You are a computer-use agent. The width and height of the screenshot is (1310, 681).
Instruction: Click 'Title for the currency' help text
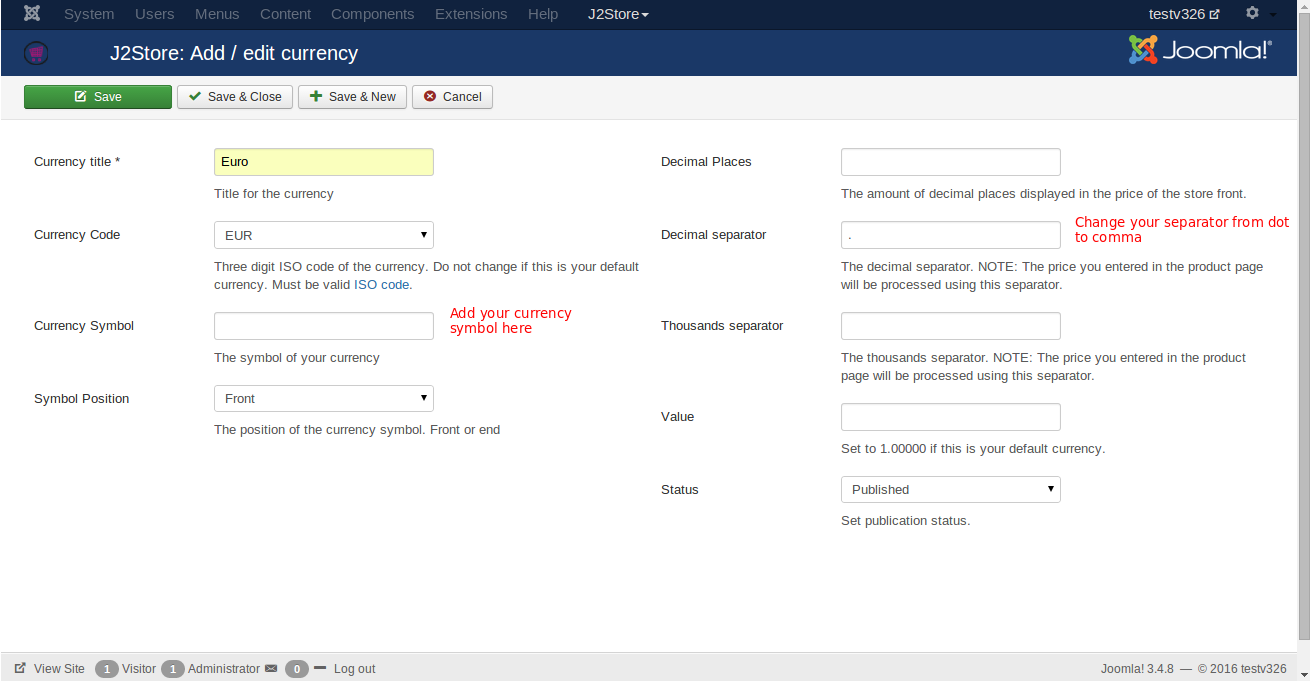pos(274,194)
